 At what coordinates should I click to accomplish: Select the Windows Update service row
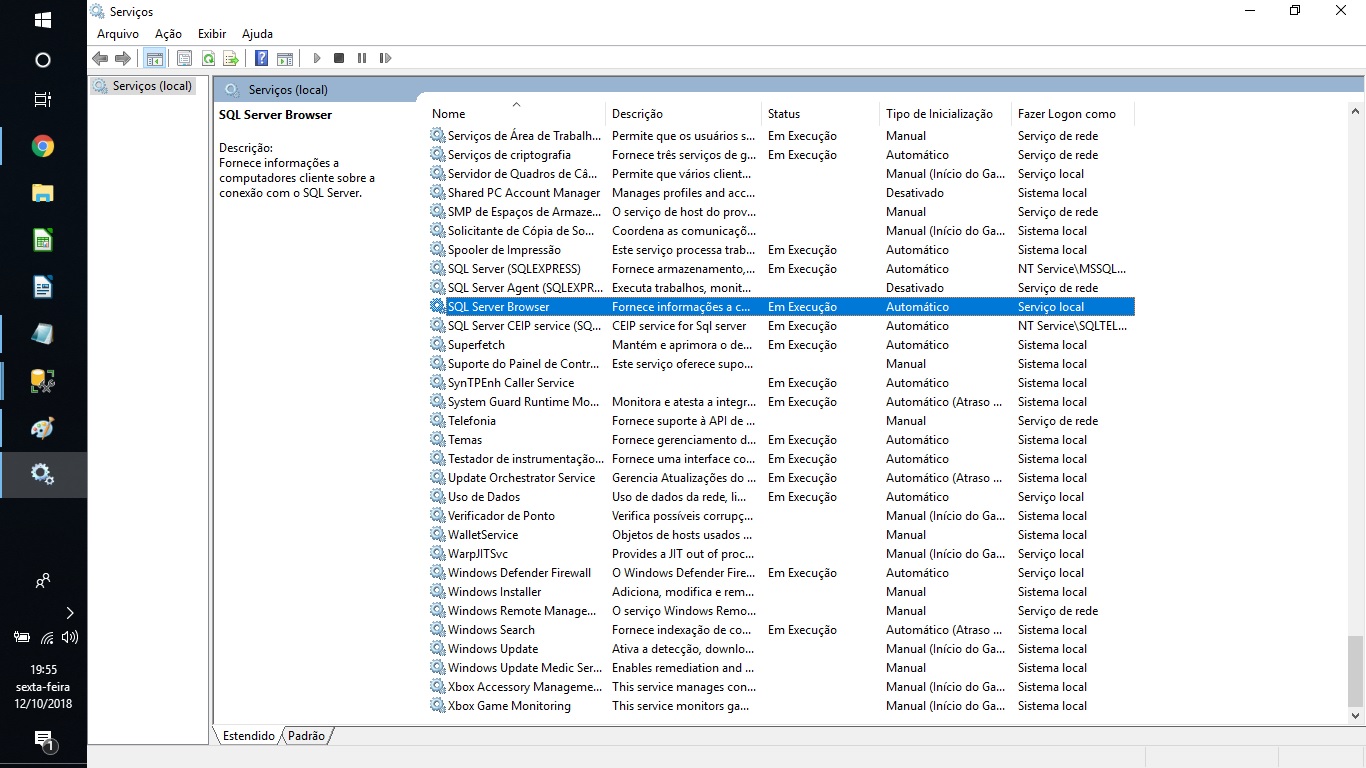pos(782,649)
